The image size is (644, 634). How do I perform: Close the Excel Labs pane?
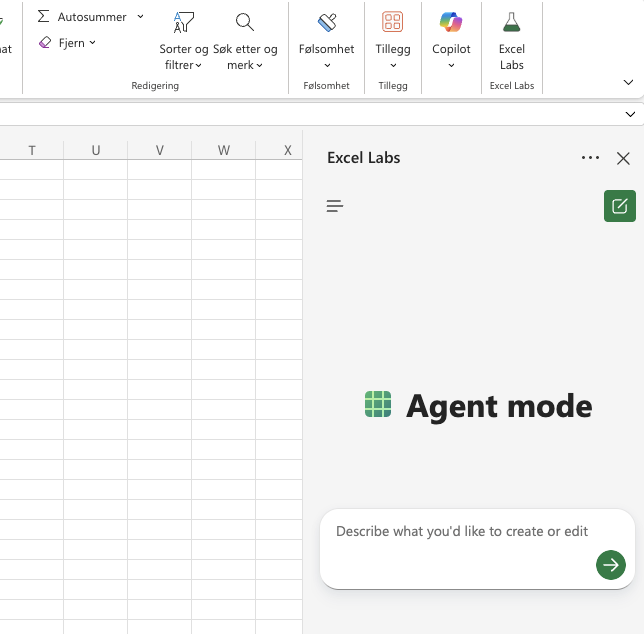pos(623,158)
